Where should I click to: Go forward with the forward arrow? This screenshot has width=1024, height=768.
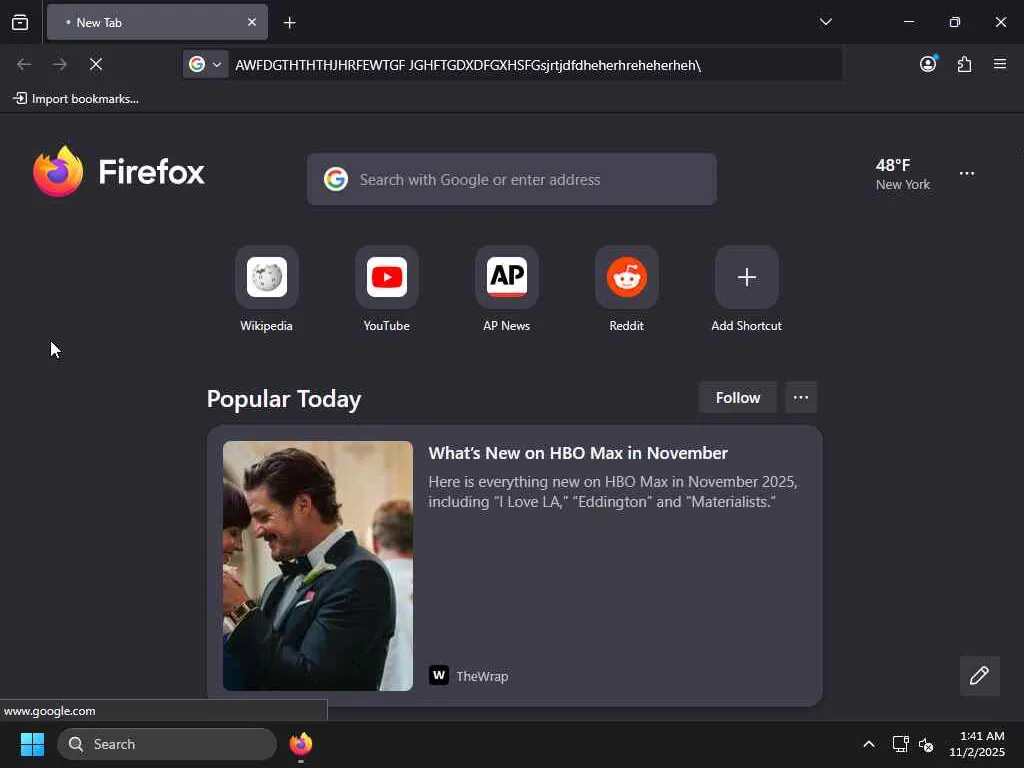pyautogui.click(x=60, y=64)
